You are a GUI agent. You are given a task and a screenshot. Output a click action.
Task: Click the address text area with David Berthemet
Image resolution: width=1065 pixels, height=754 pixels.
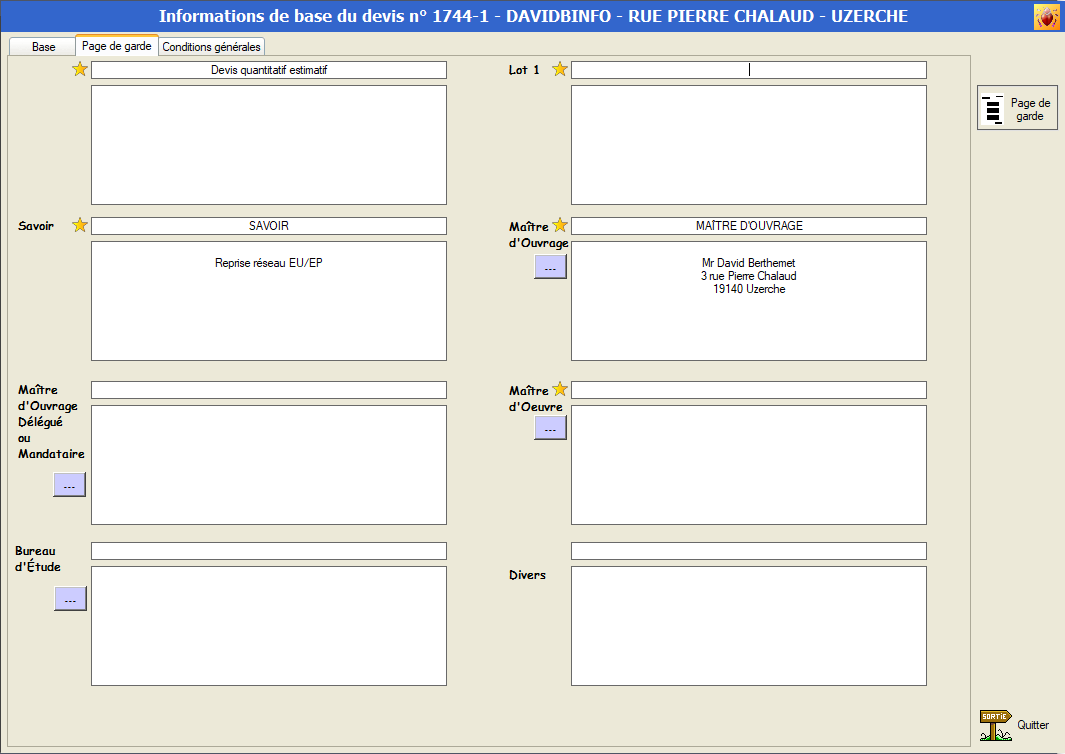coord(748,300)
